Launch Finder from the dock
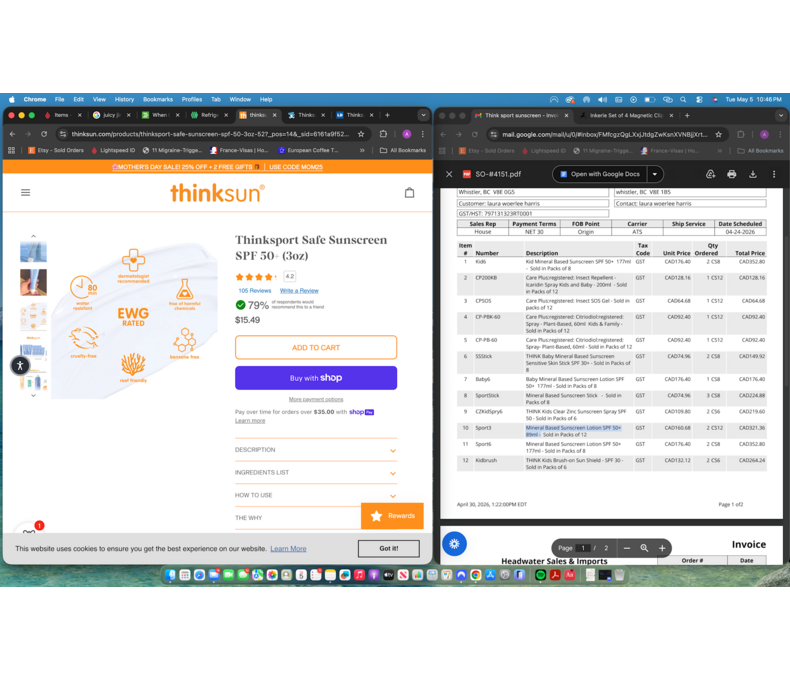This screenshot has height=680, width=790. pos(171,575)
